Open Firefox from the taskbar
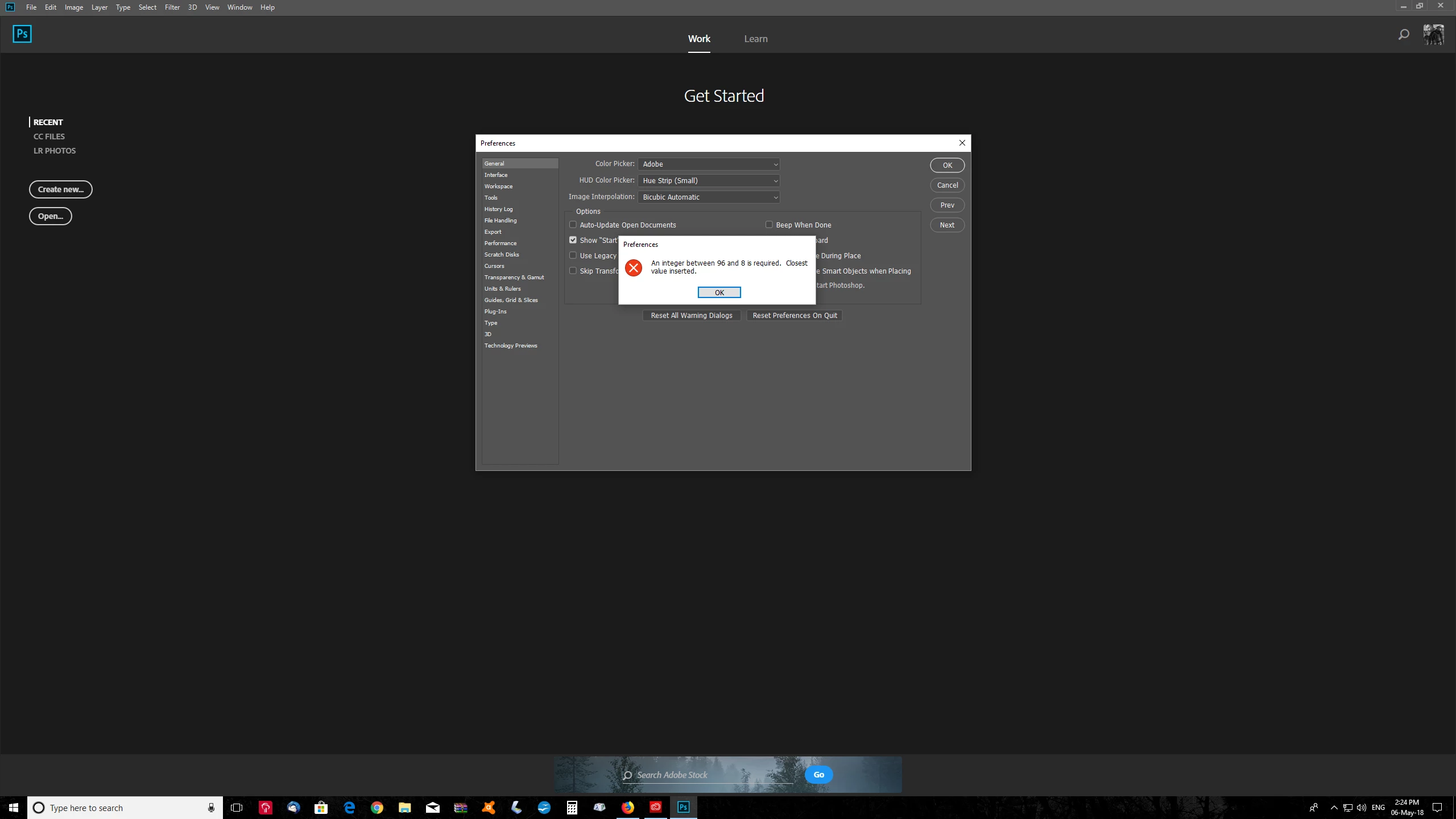Viewport: 1456px width, 819px height. (628, 808)
